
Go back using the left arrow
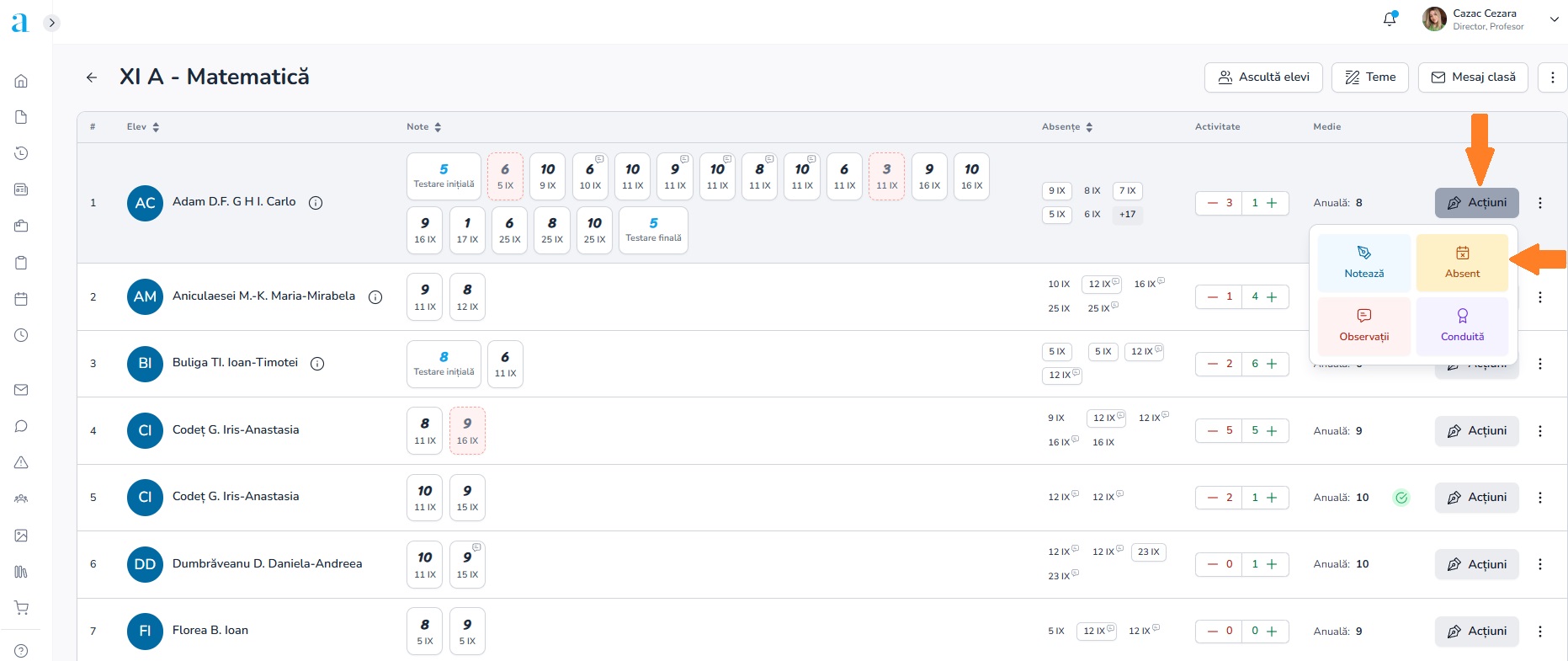click(92, 77)
